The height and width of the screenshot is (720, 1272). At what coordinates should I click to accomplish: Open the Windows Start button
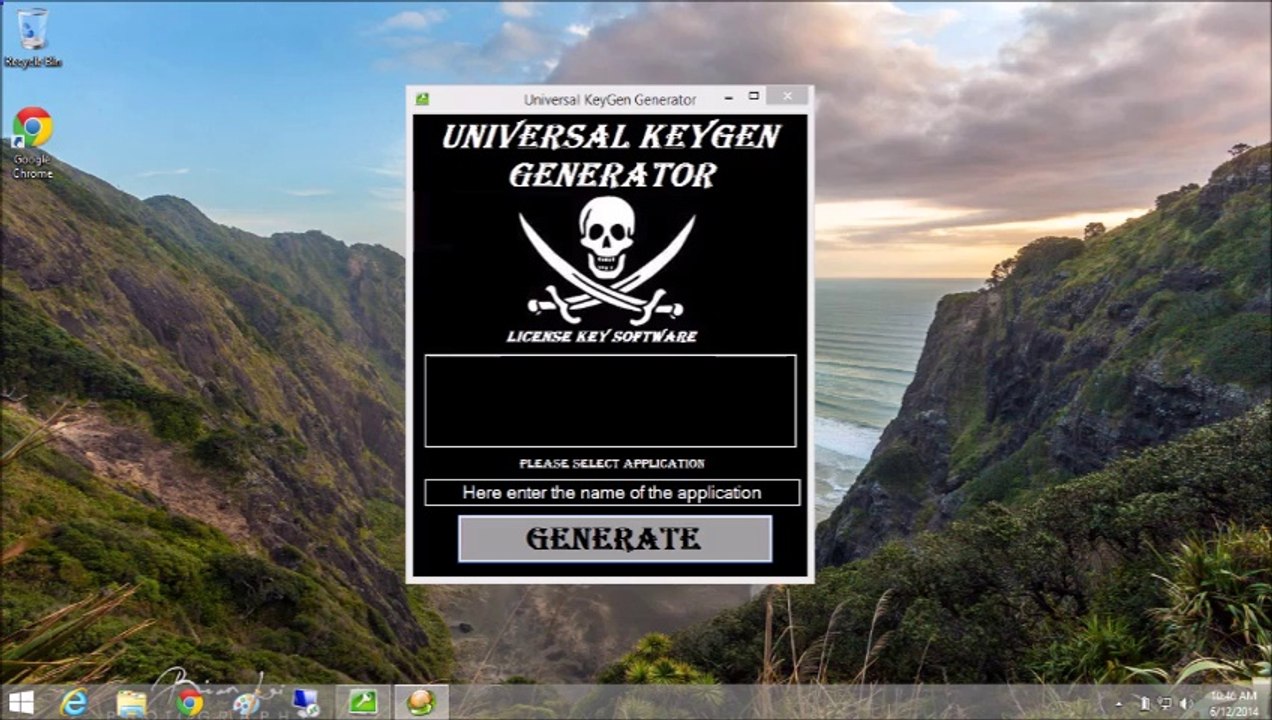click(21, 702)
